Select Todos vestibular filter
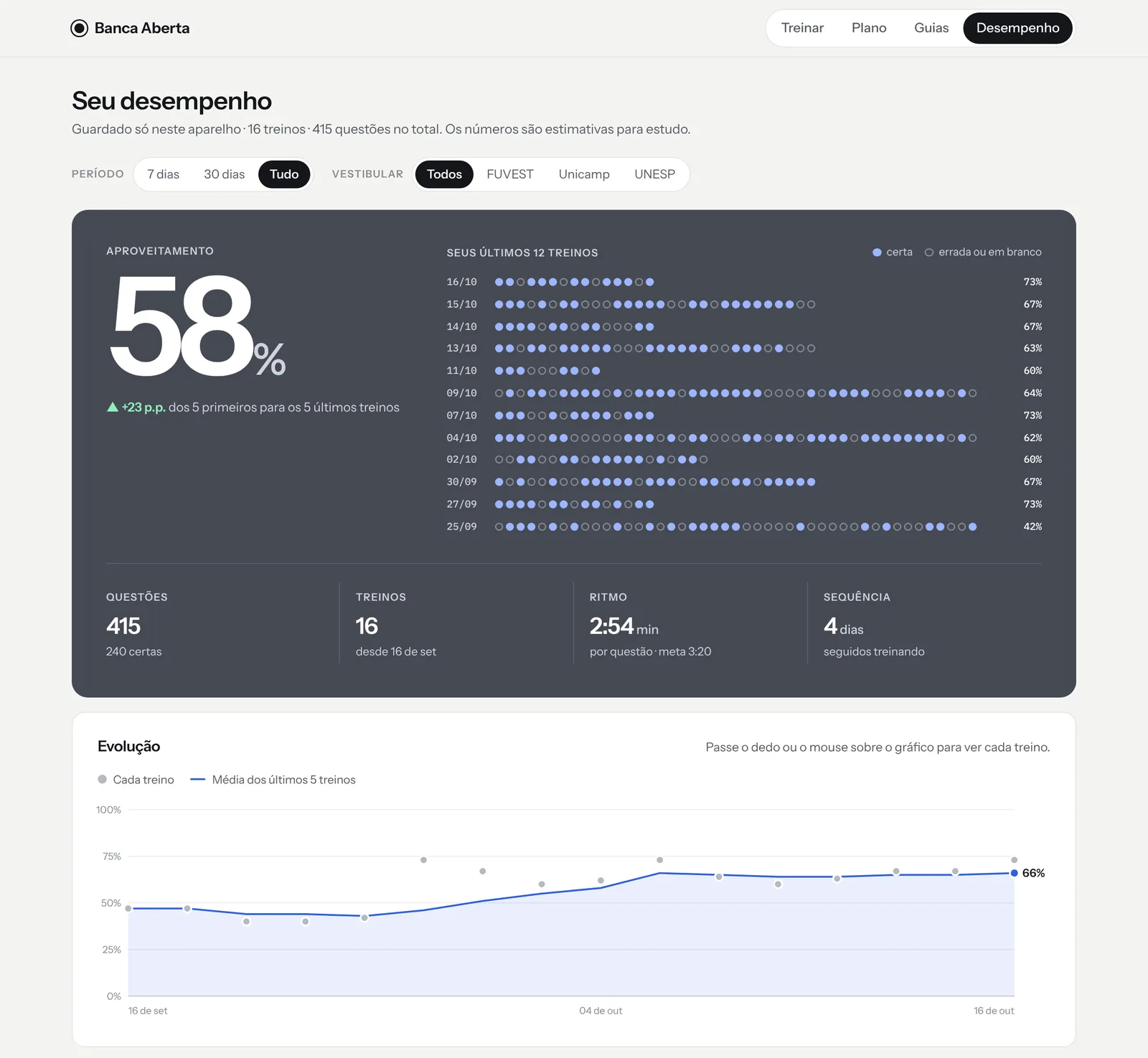The image size is (1148, 1058). [444, 174]
